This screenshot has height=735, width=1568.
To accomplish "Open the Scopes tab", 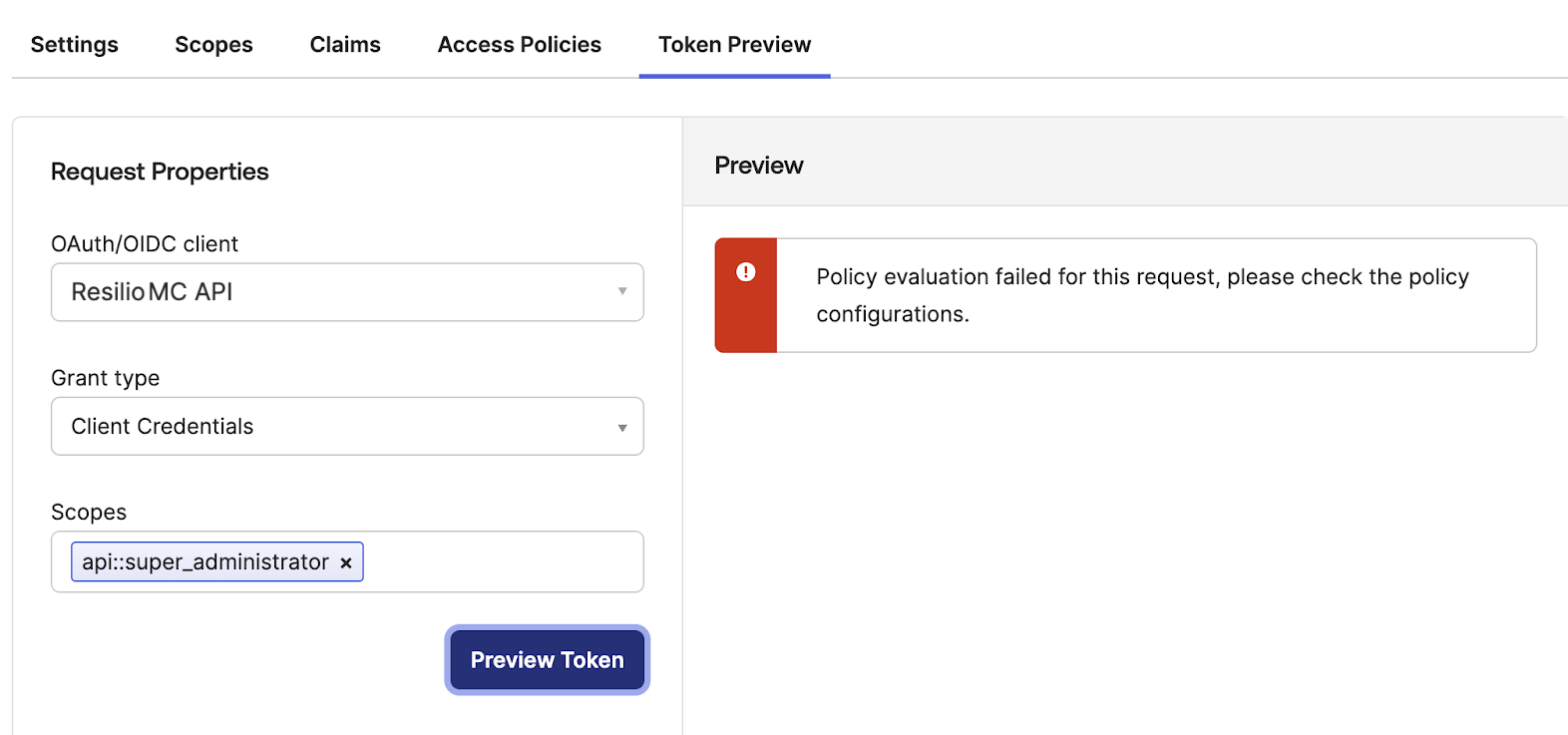I will (213, 45).
